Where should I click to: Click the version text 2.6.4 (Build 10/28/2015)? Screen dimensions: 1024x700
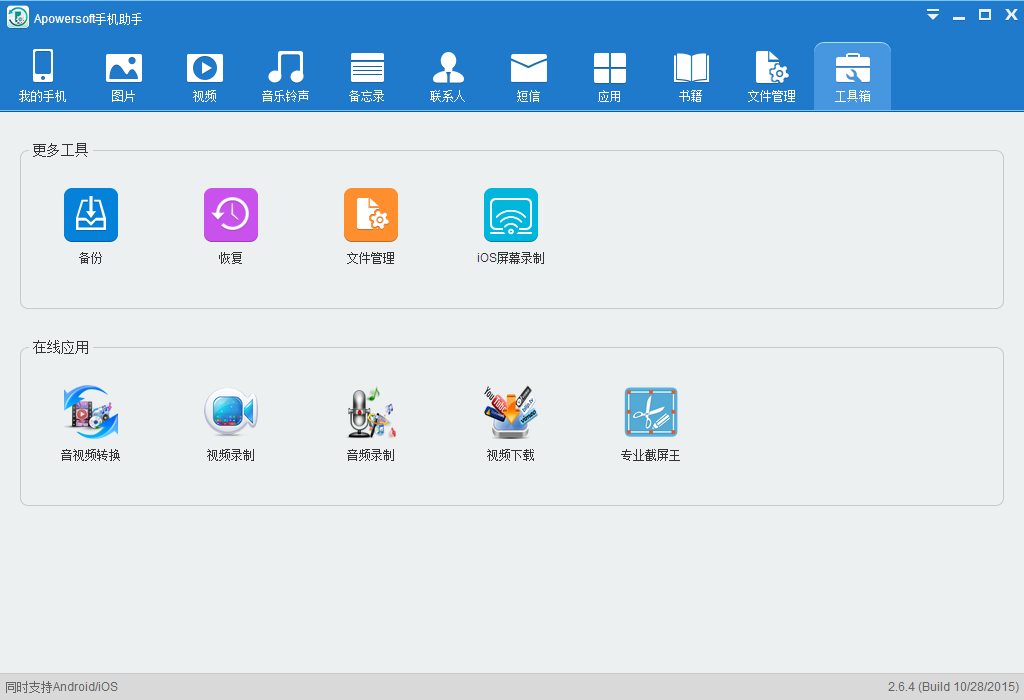click(x=953, y=687)
